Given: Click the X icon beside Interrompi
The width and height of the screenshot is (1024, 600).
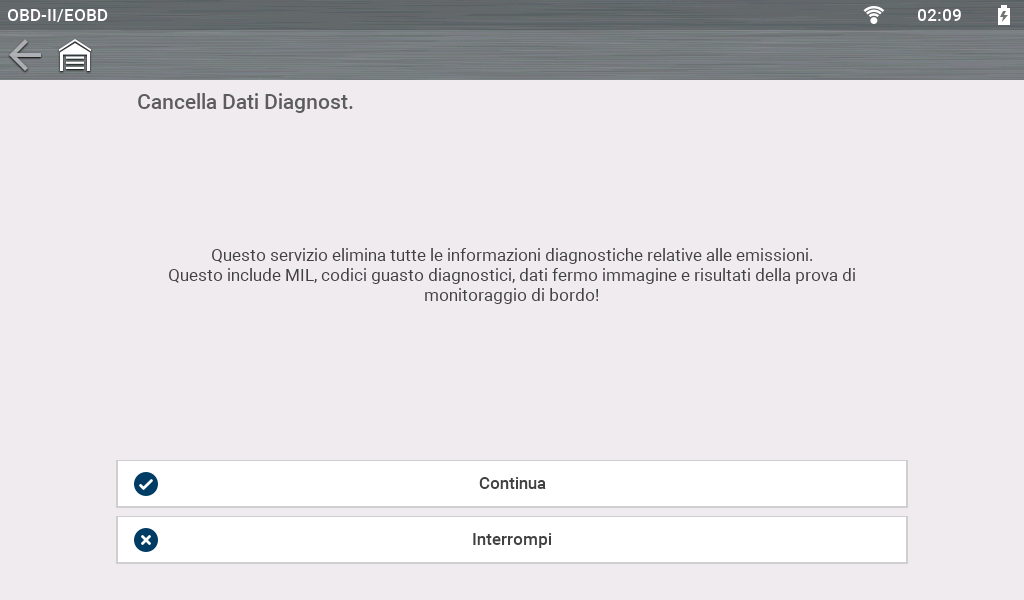Looking at the screenshot, I should [146, 540].
